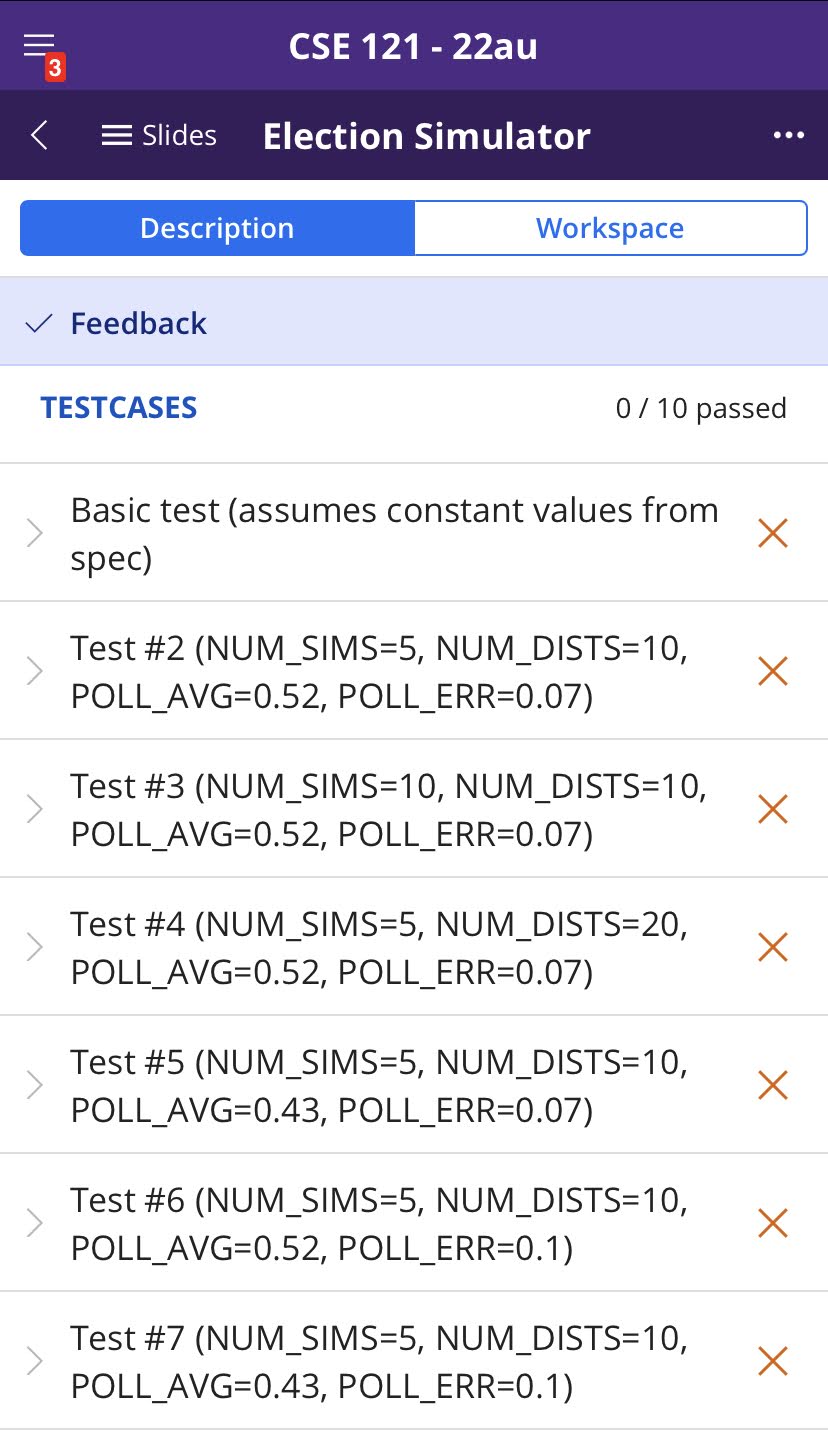Viewport: 828px width, 1430px height.
Task: Switch to the Description tab
Action: [x=217, y=228]
